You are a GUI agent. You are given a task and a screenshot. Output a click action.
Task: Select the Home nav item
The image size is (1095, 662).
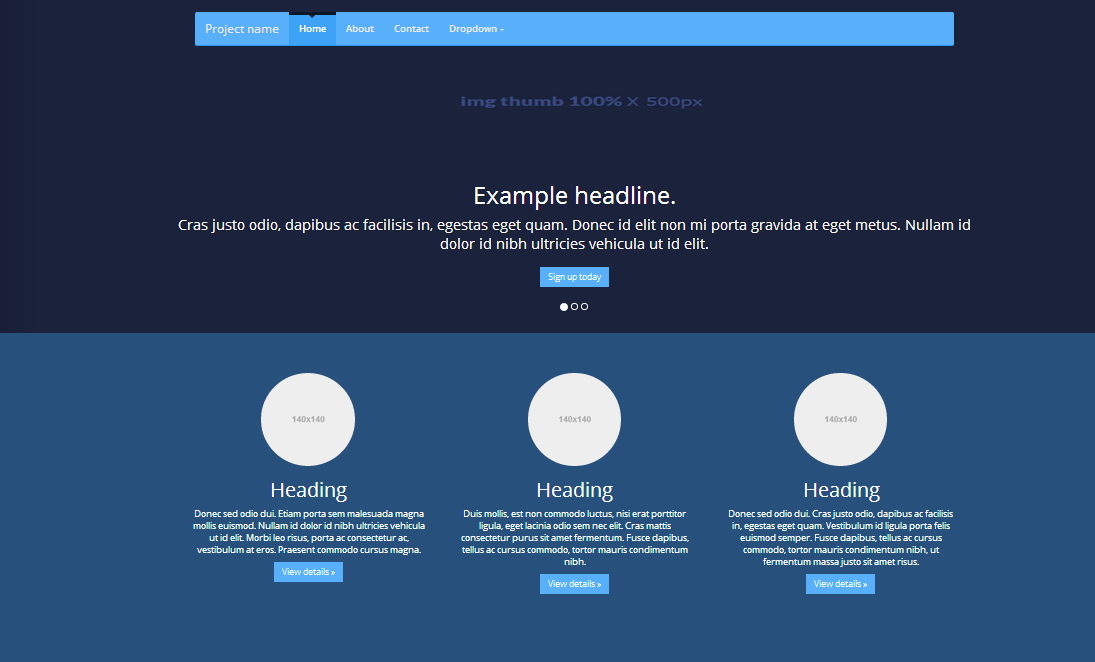(312, 29)
